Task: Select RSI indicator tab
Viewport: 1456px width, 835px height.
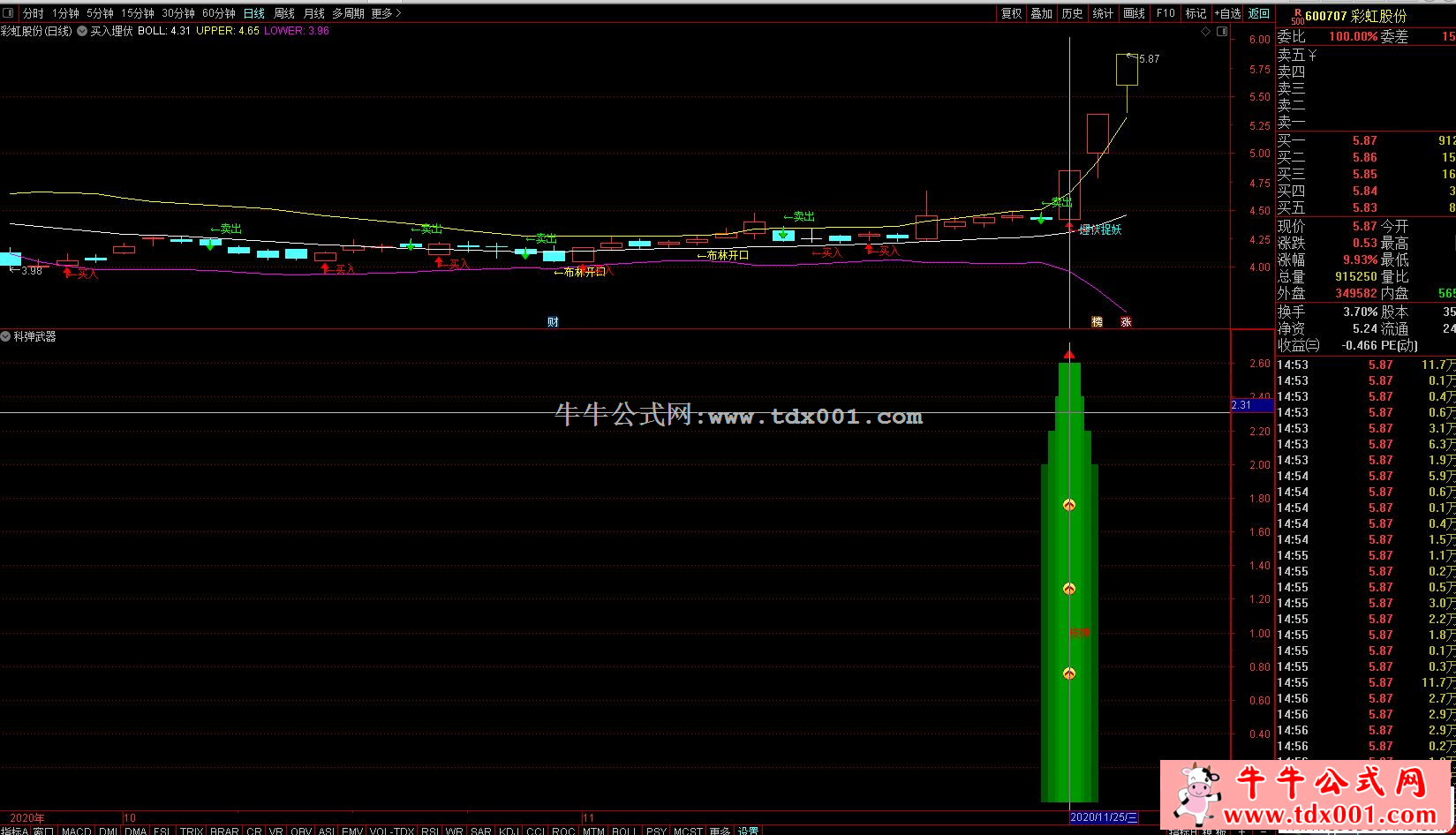Action: [x=430, y=831]
